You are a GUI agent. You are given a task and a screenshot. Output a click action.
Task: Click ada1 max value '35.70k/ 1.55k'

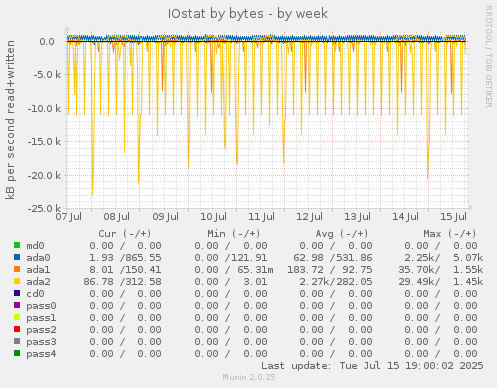(441, 270)
